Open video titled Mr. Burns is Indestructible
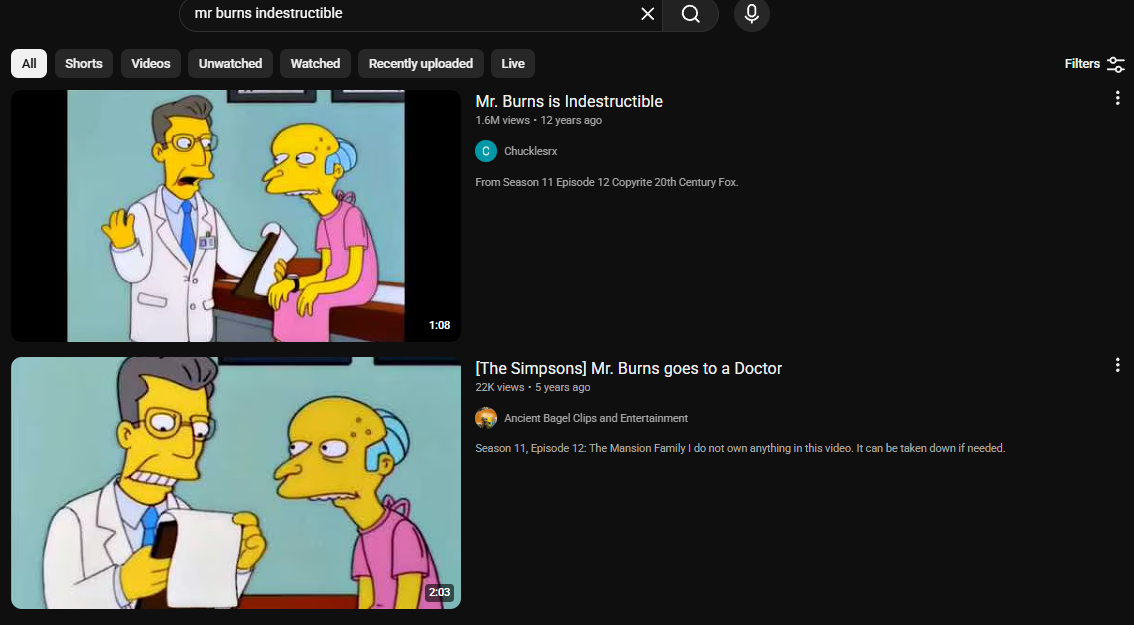1134x625 pixels. pyautogui.click(x=569, y=101)
